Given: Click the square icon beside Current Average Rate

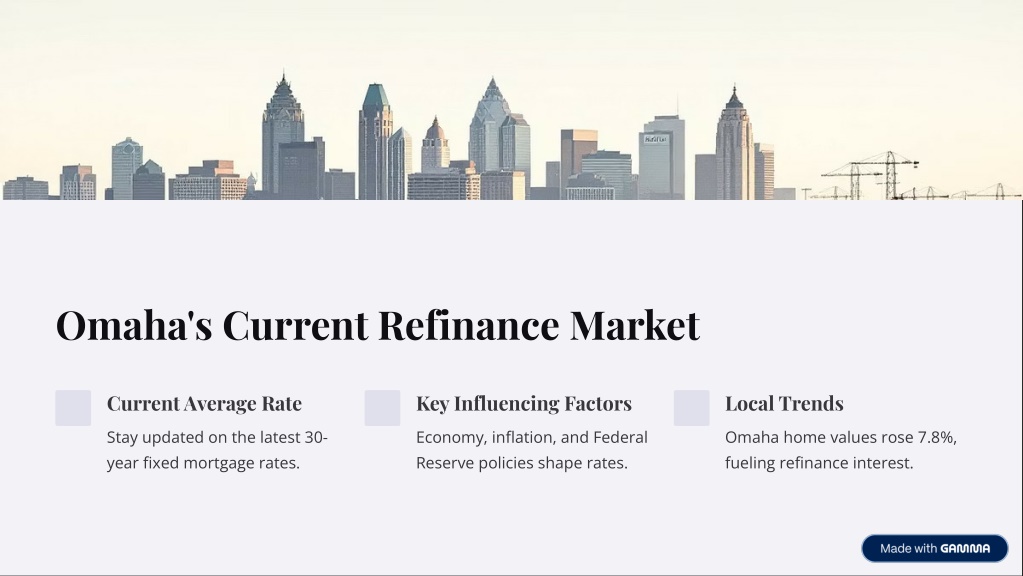Looking at the screenshot, I should pyautogui.click(x=73, y=408).
